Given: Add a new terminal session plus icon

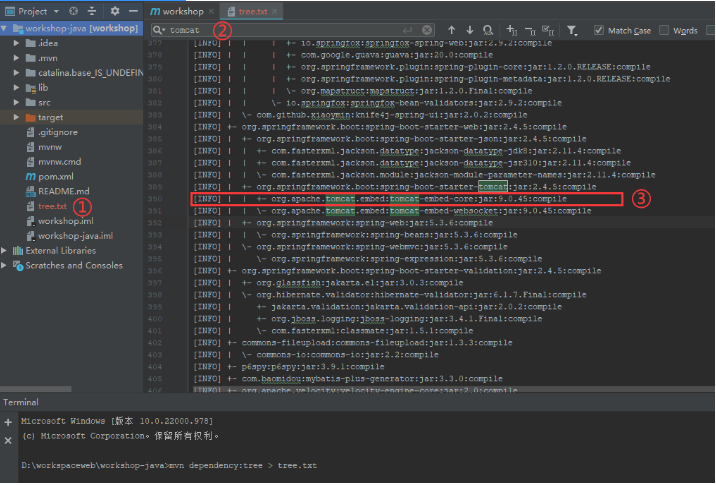Looking at the screenshot, I should (x=8, y=422).
